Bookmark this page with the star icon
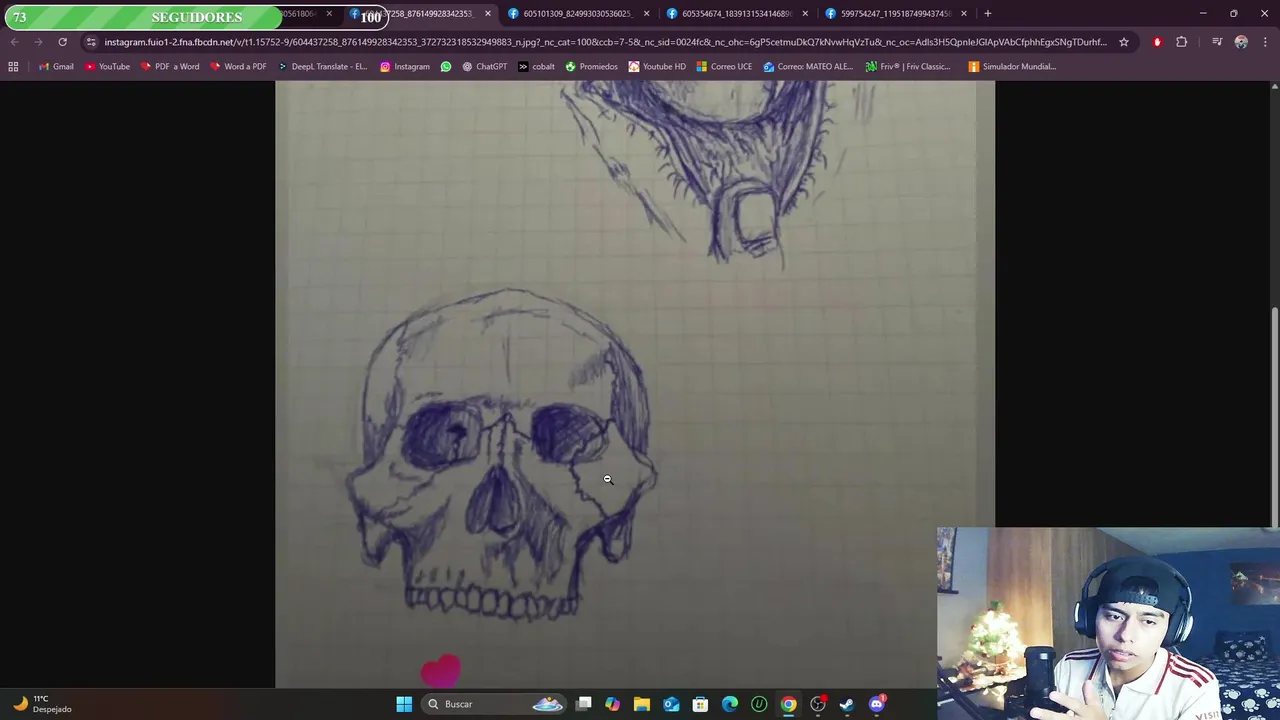Image resolution: width=1280 pixels, height=720 pixels. pos(1124,42)
